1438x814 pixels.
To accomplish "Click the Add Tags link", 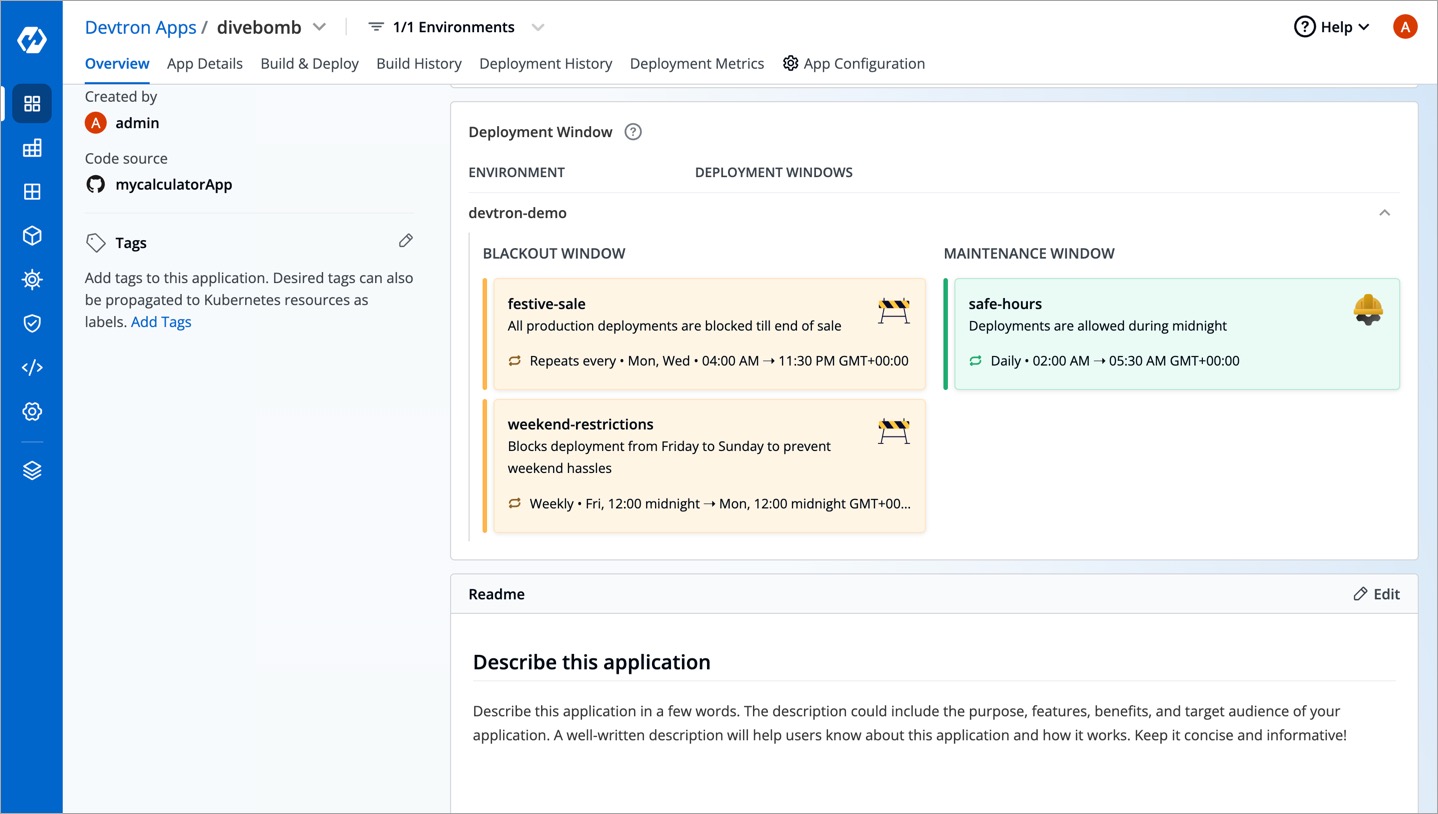I will pos(161,321).
